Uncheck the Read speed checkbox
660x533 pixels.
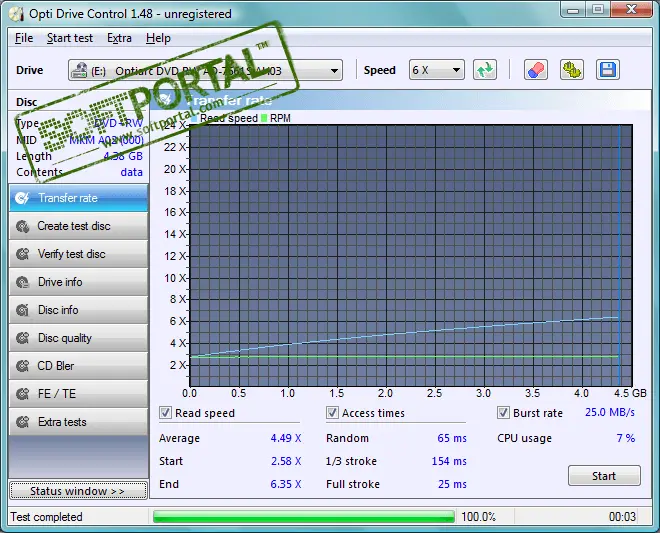pos(165,413)
